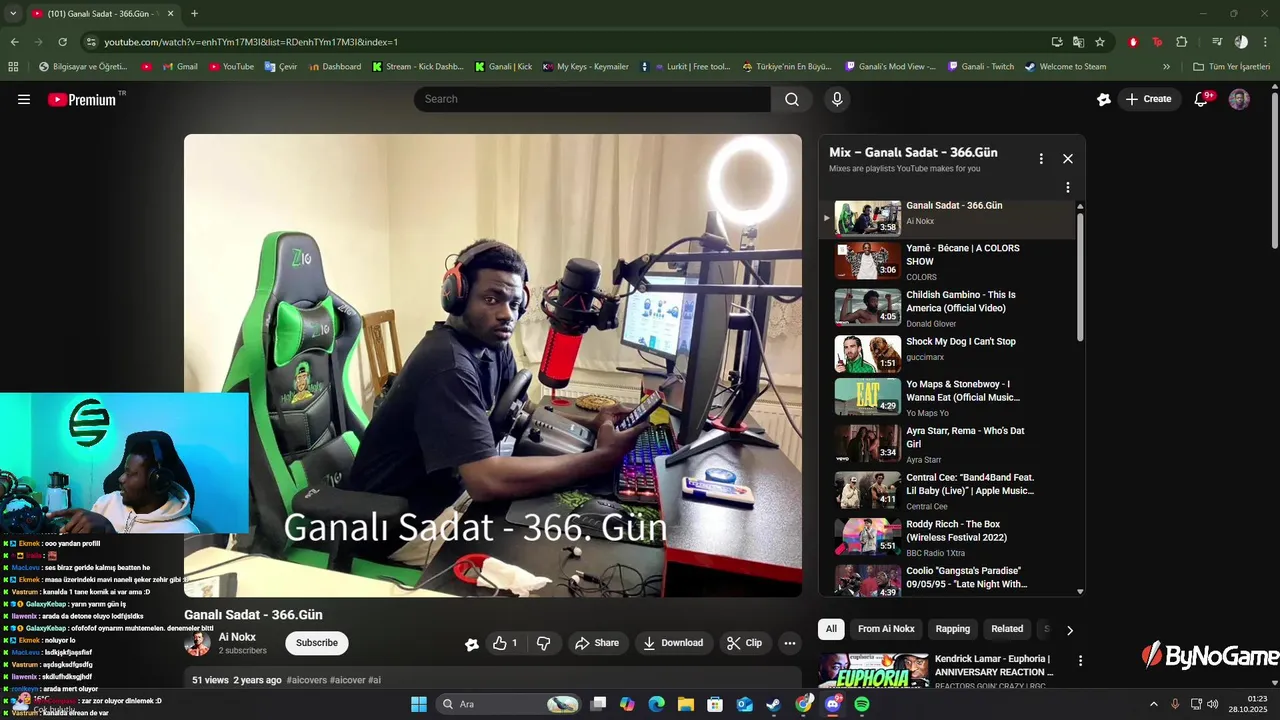Launch Spotify from the taskbar
The image size is (1280, 720).
click(862, 704)
